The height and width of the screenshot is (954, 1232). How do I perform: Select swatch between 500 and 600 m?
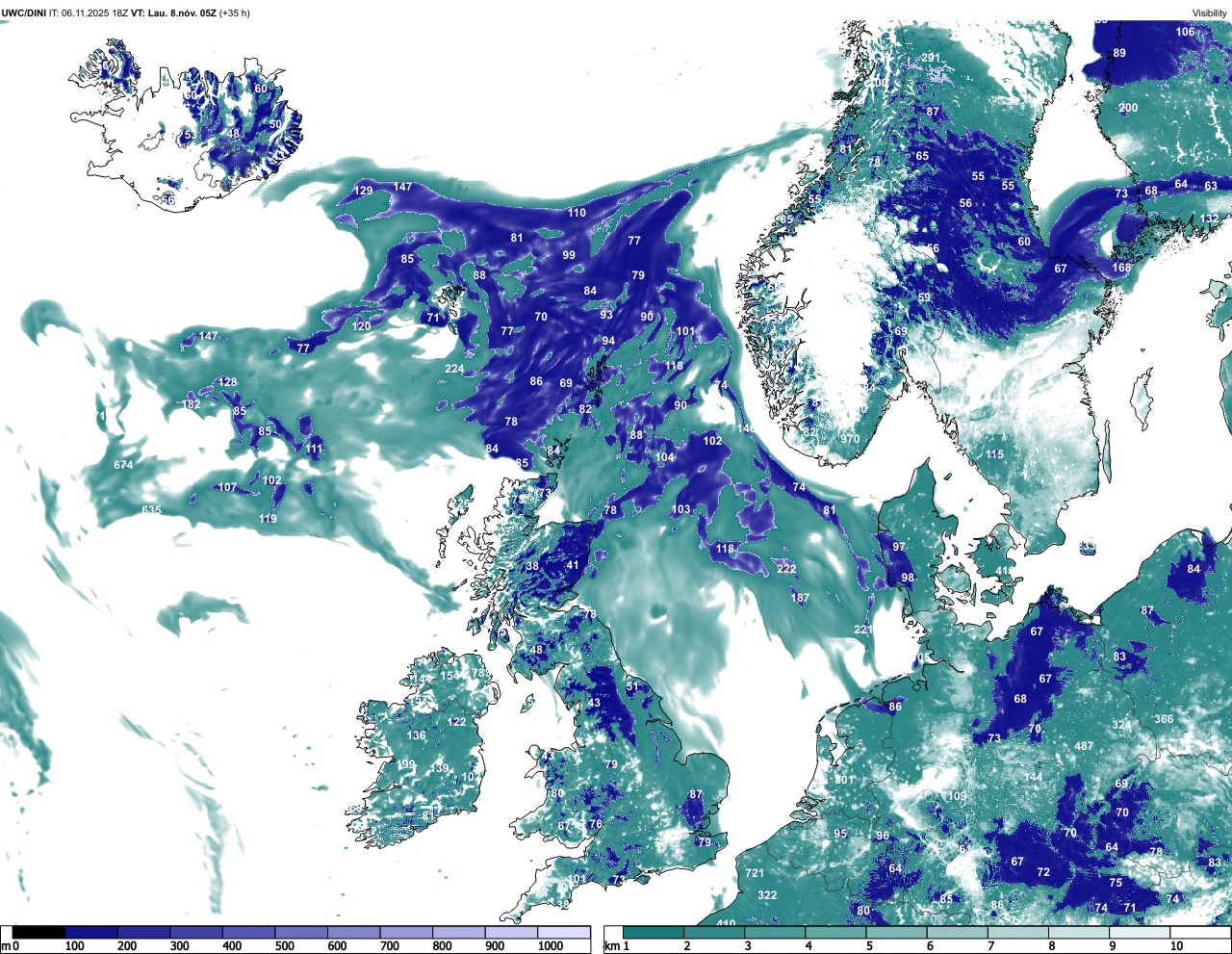click(301, 932)
